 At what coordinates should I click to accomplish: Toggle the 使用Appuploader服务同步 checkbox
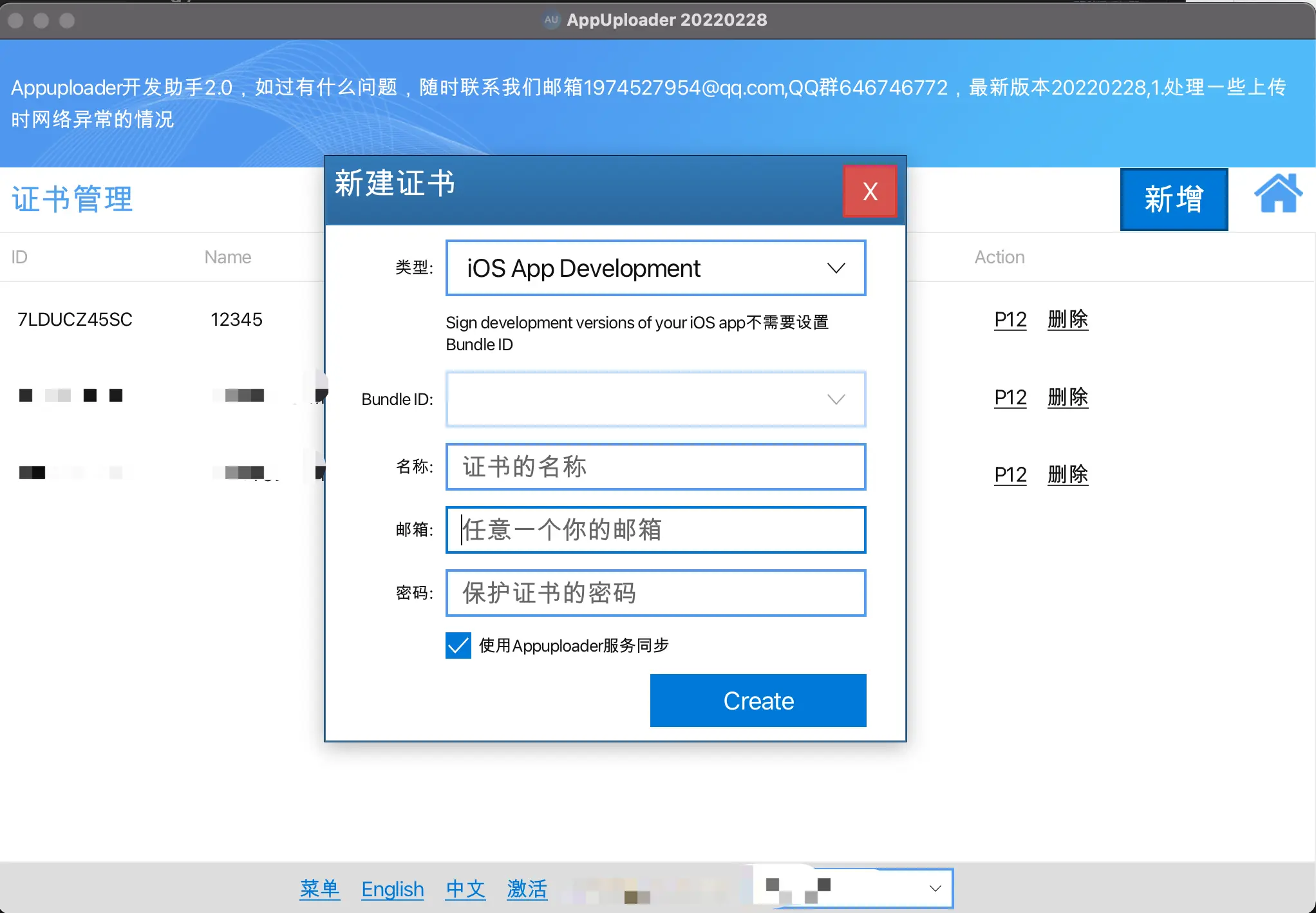[x=458, y=645]
